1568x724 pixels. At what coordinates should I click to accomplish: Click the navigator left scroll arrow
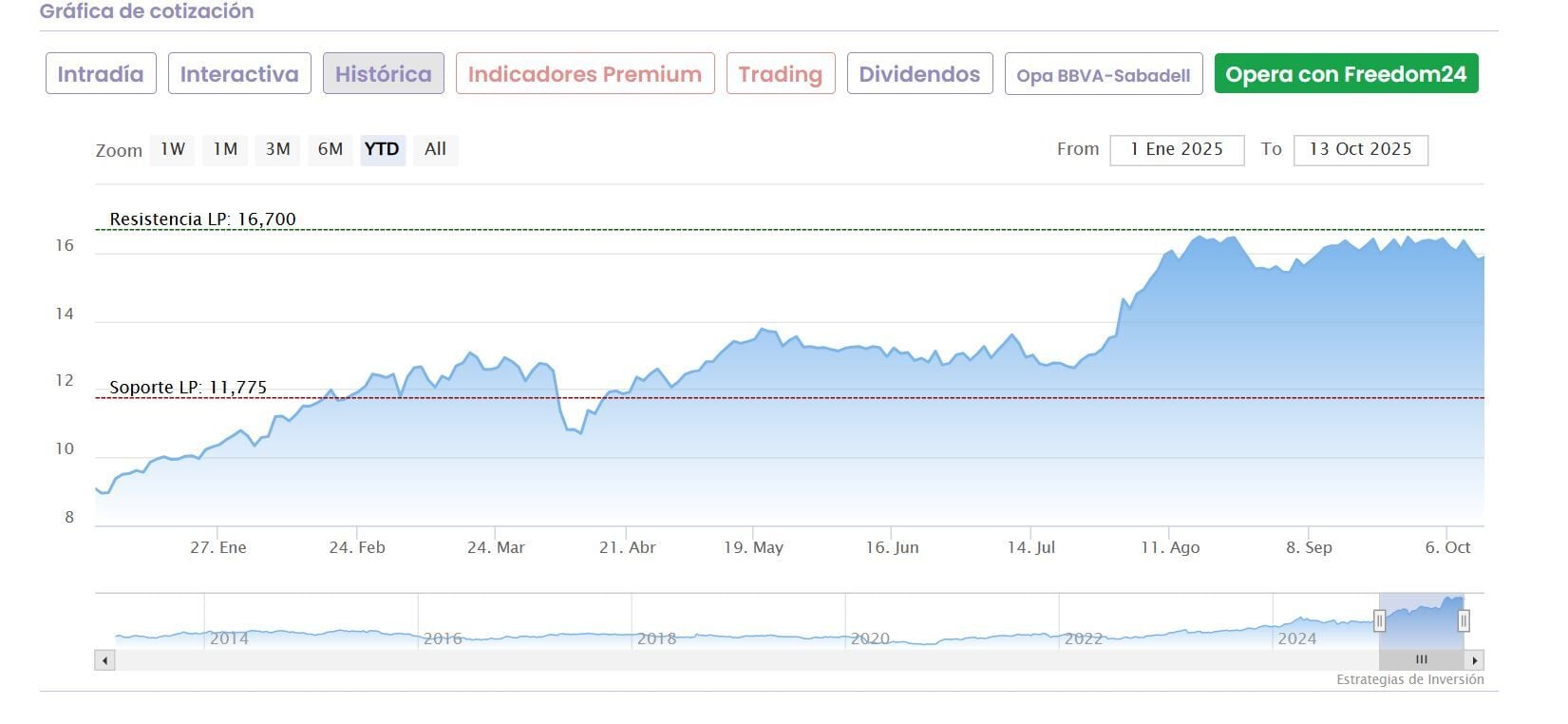(x=105, y=659)
